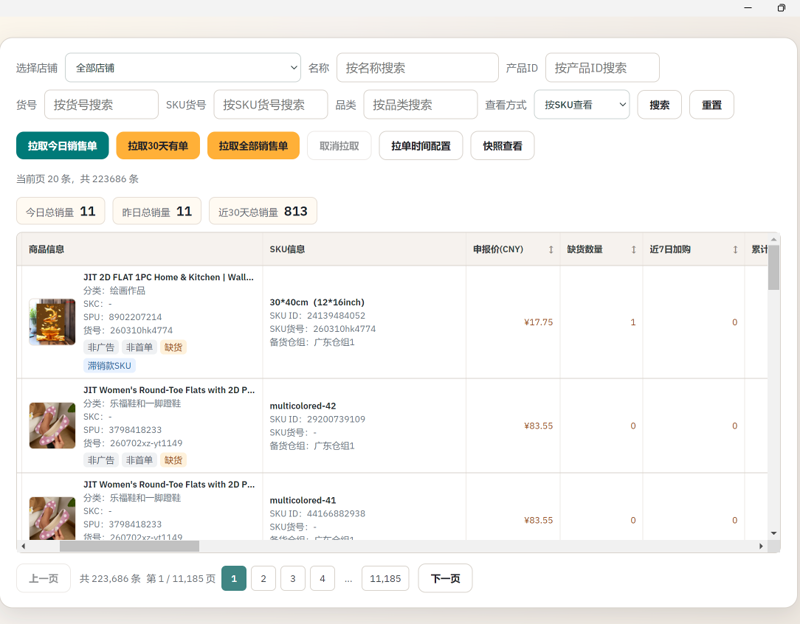Focus the 按名称搜索 name field
The image size is (800, 624).
[417, 67]
